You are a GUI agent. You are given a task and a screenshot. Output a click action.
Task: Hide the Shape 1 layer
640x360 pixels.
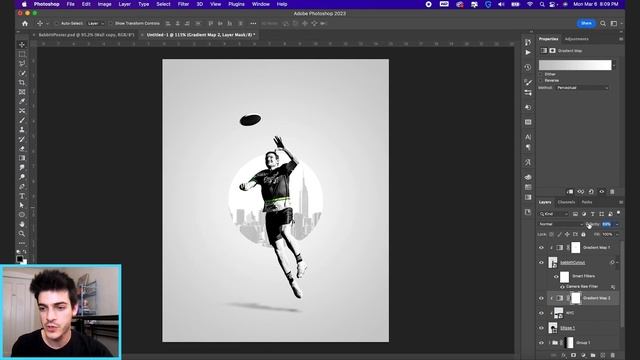[x=542, y=328]
